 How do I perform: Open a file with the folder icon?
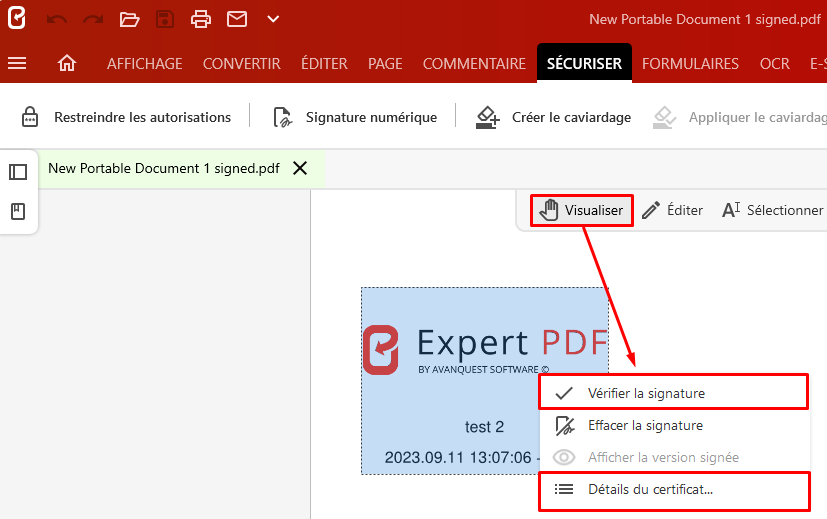(129, 20)
